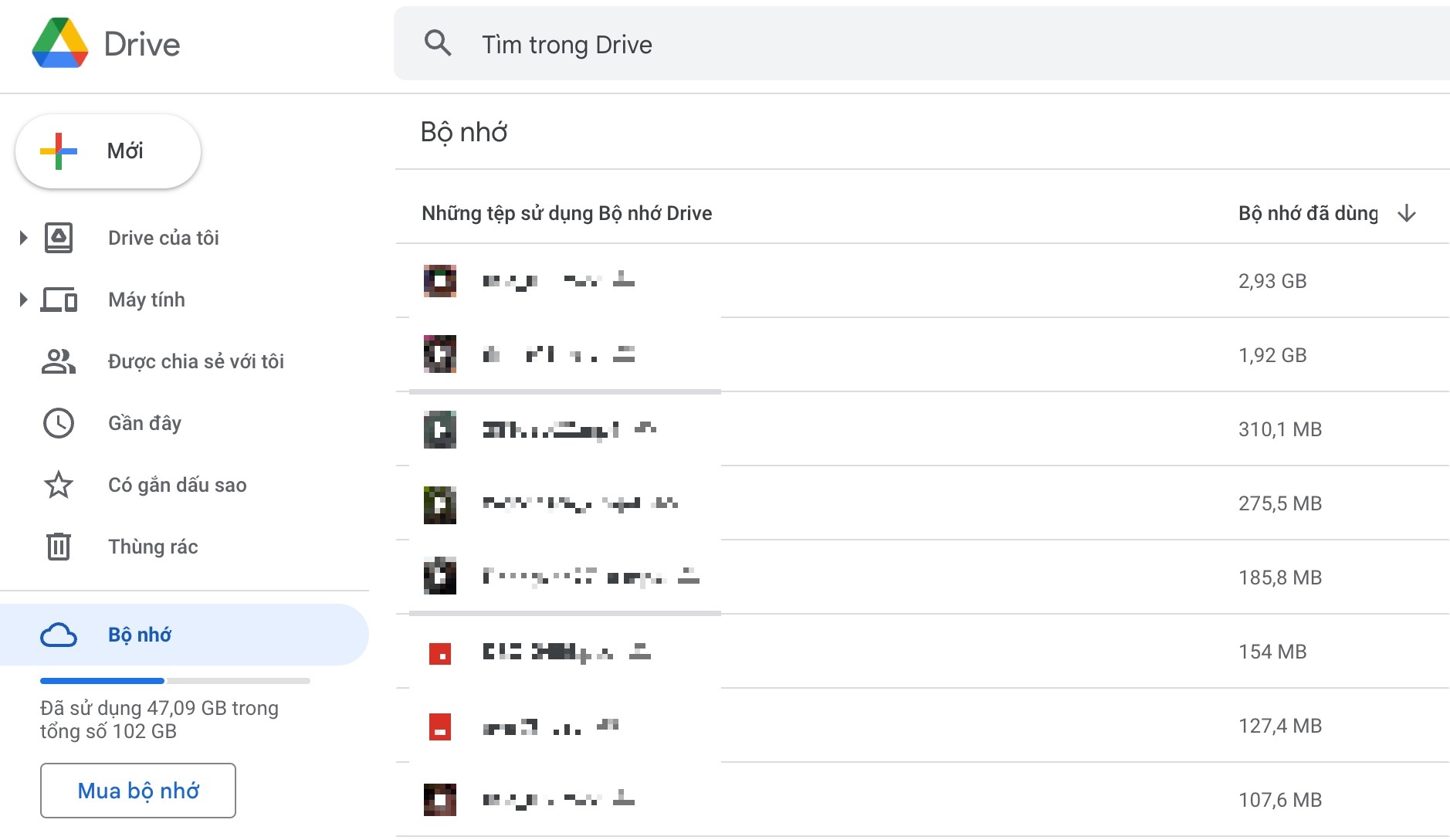Select the Gần đây clock icon
Screen dimensions: 1450x840
pyautogui.click(x=58, y=422)
